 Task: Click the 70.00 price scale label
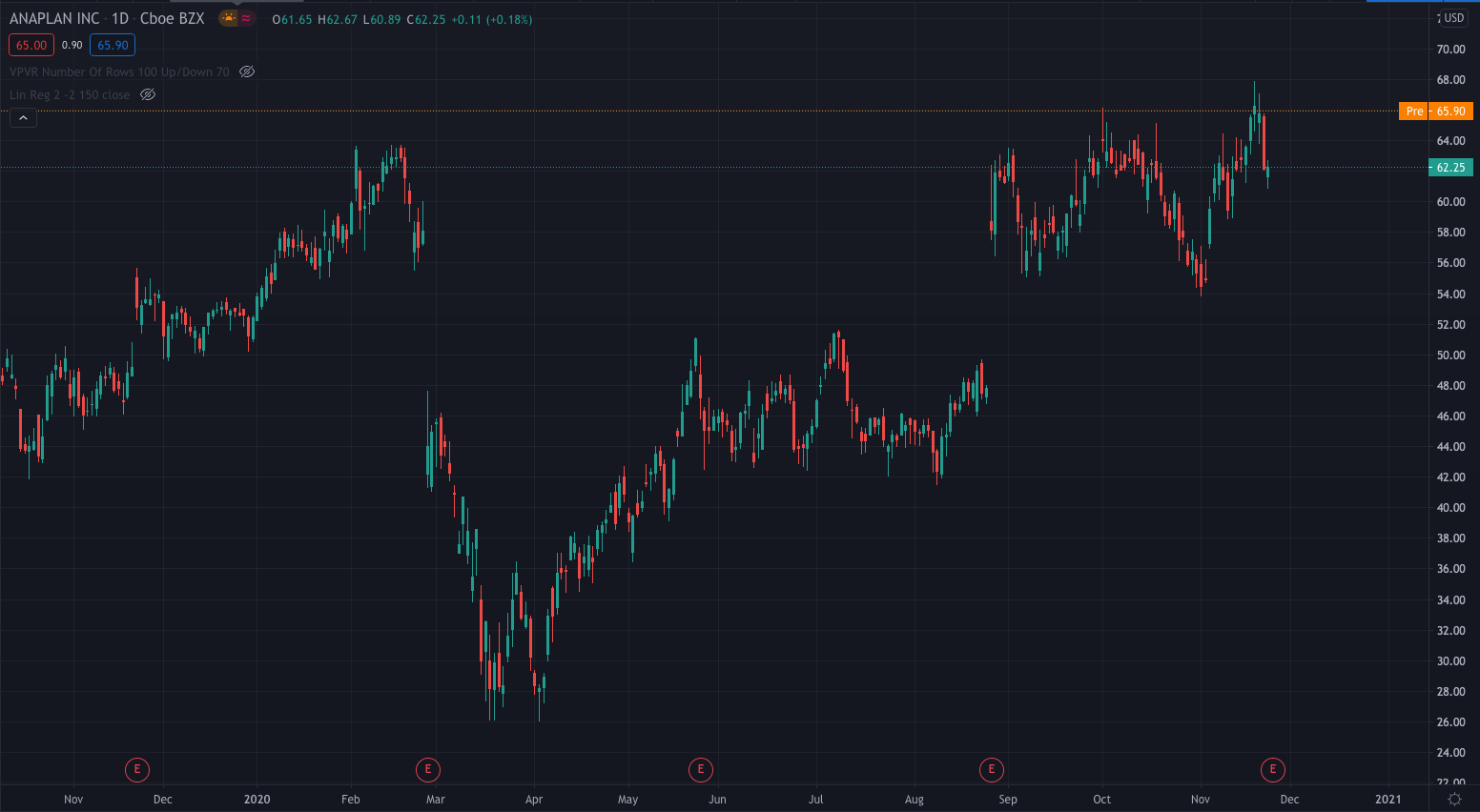1450,49
